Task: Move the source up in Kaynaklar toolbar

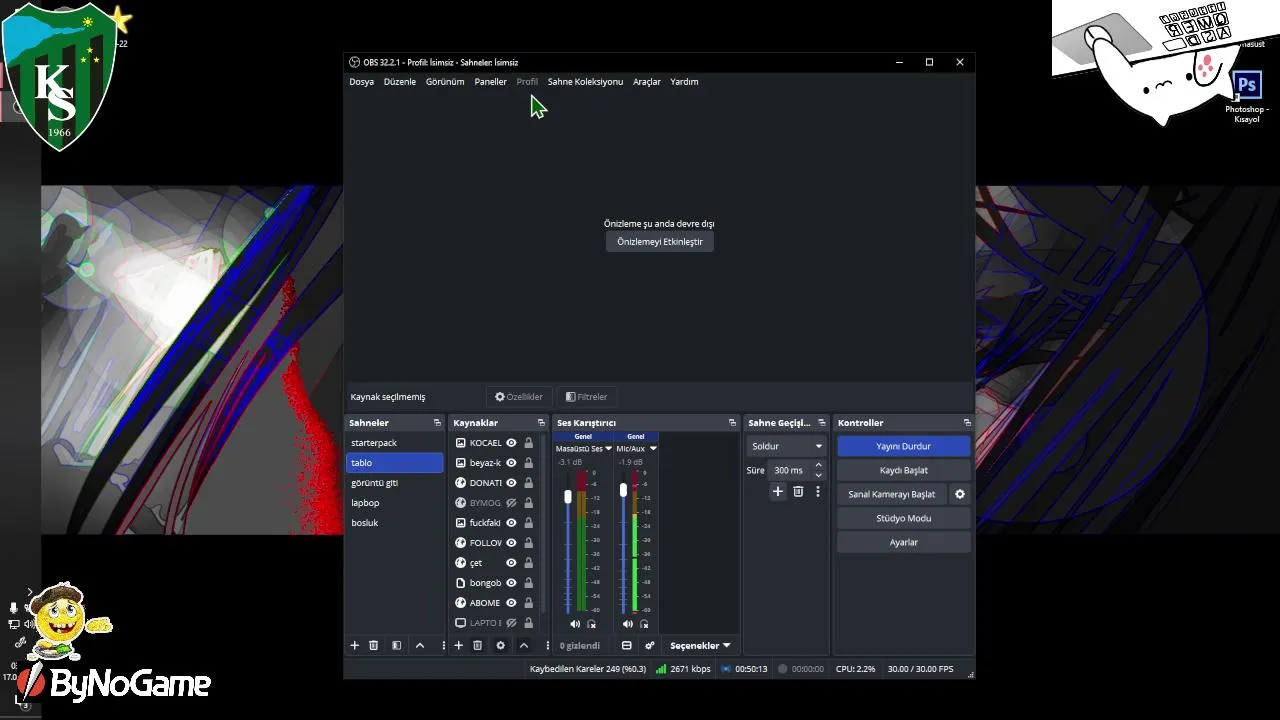Action: pyautogui.click(x=523, y=646)
